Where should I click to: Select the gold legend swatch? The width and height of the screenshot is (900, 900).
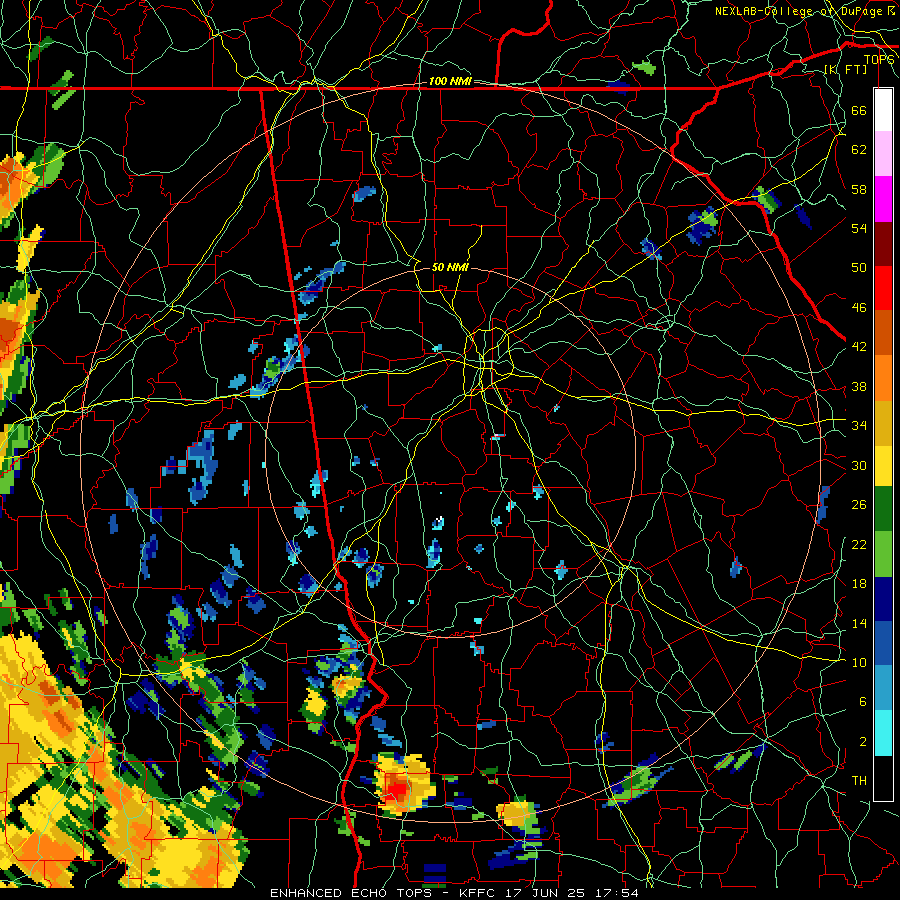(883, 423)
